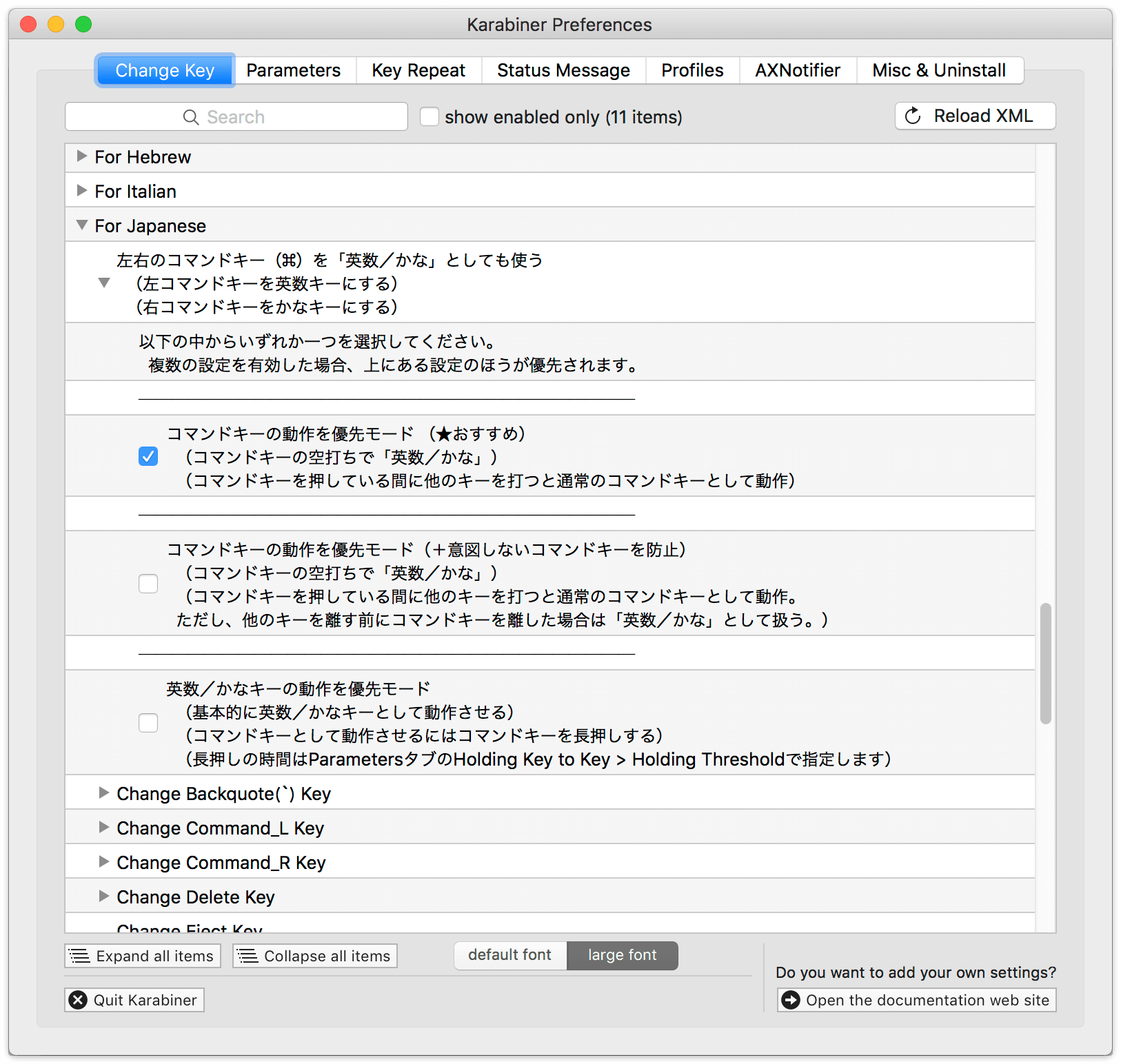
Task: Check 英数／かなキーの動作を優先モード checkbox
Action: [x=148, y=723]
